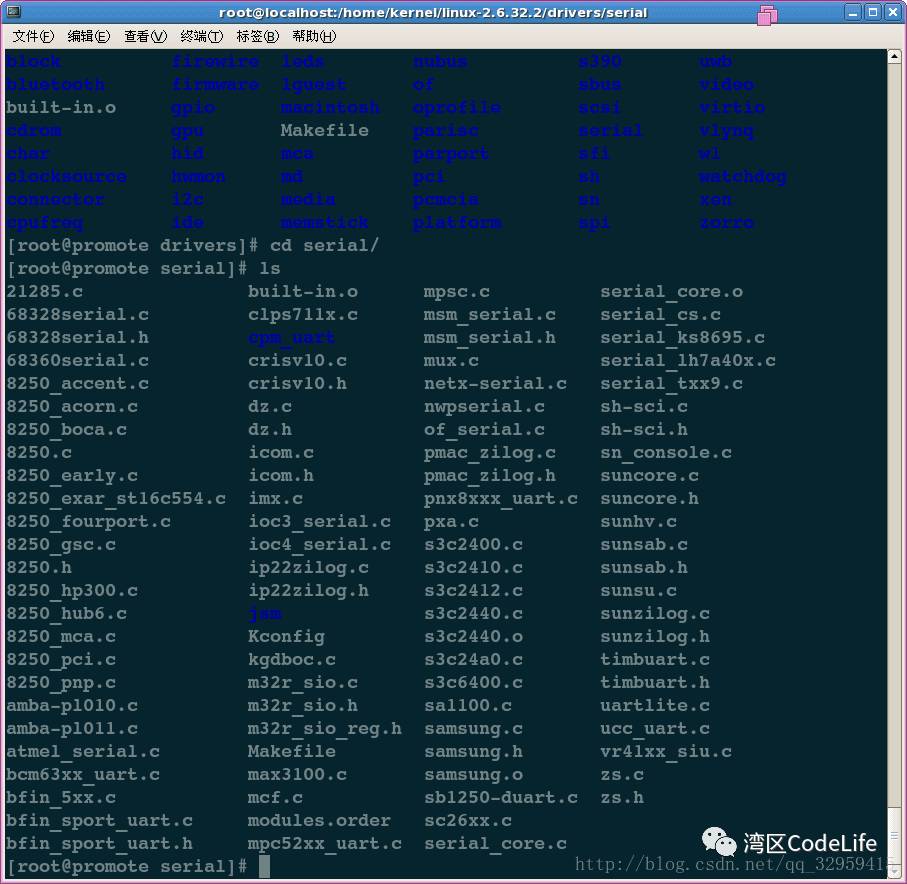Click the file name pmac_zilog.c
Screen dimensions: 907x884
pyautogui.click(x=490, y=452)
